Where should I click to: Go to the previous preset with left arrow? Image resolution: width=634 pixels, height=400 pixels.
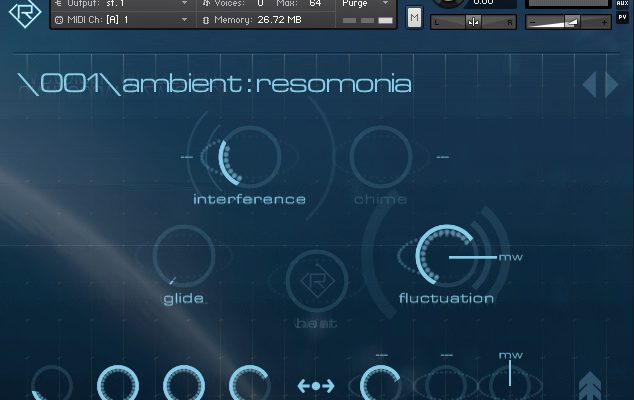(590, 84)
